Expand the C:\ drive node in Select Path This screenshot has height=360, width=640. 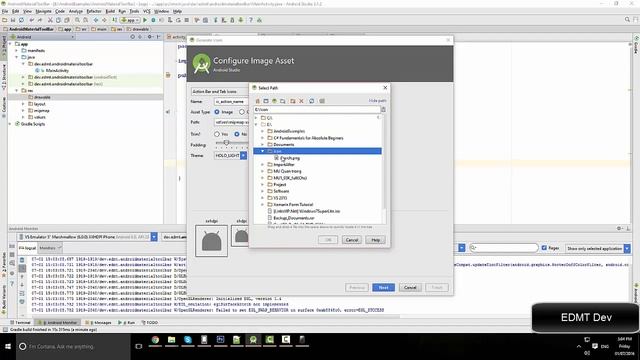256,118
